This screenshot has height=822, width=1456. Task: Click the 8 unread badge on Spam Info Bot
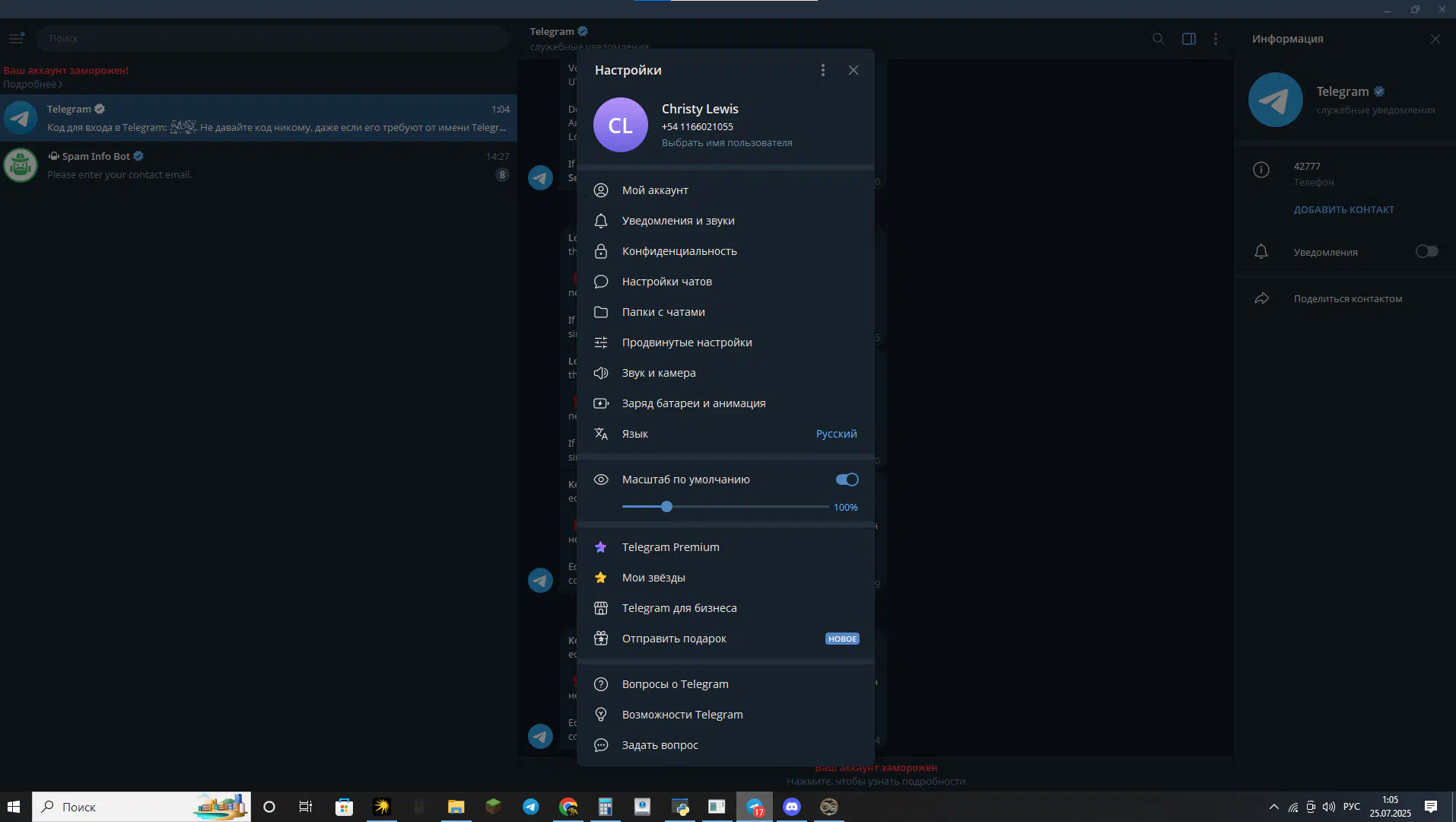(502, 175)
